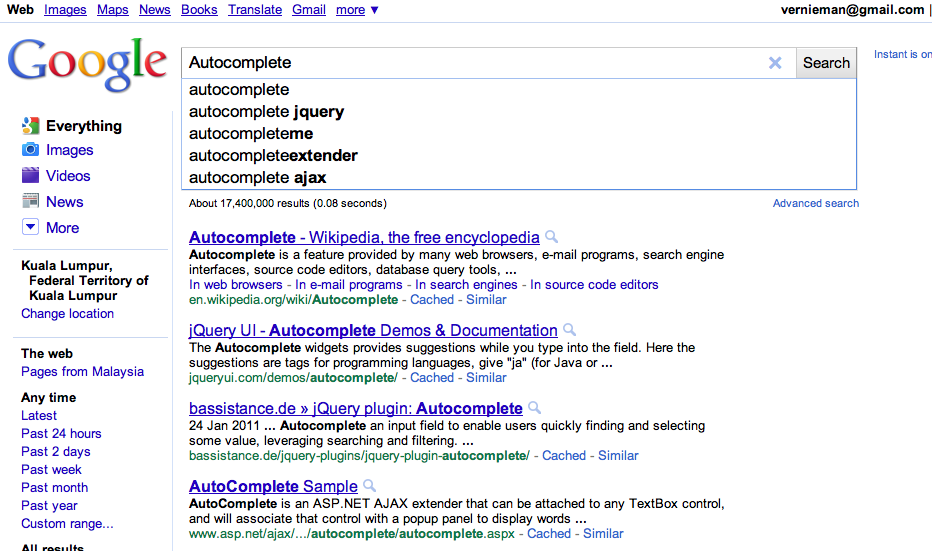Clear the search box with the X icon
The height and width of the screenshot is (551, 932).
[x=774, y=63]
